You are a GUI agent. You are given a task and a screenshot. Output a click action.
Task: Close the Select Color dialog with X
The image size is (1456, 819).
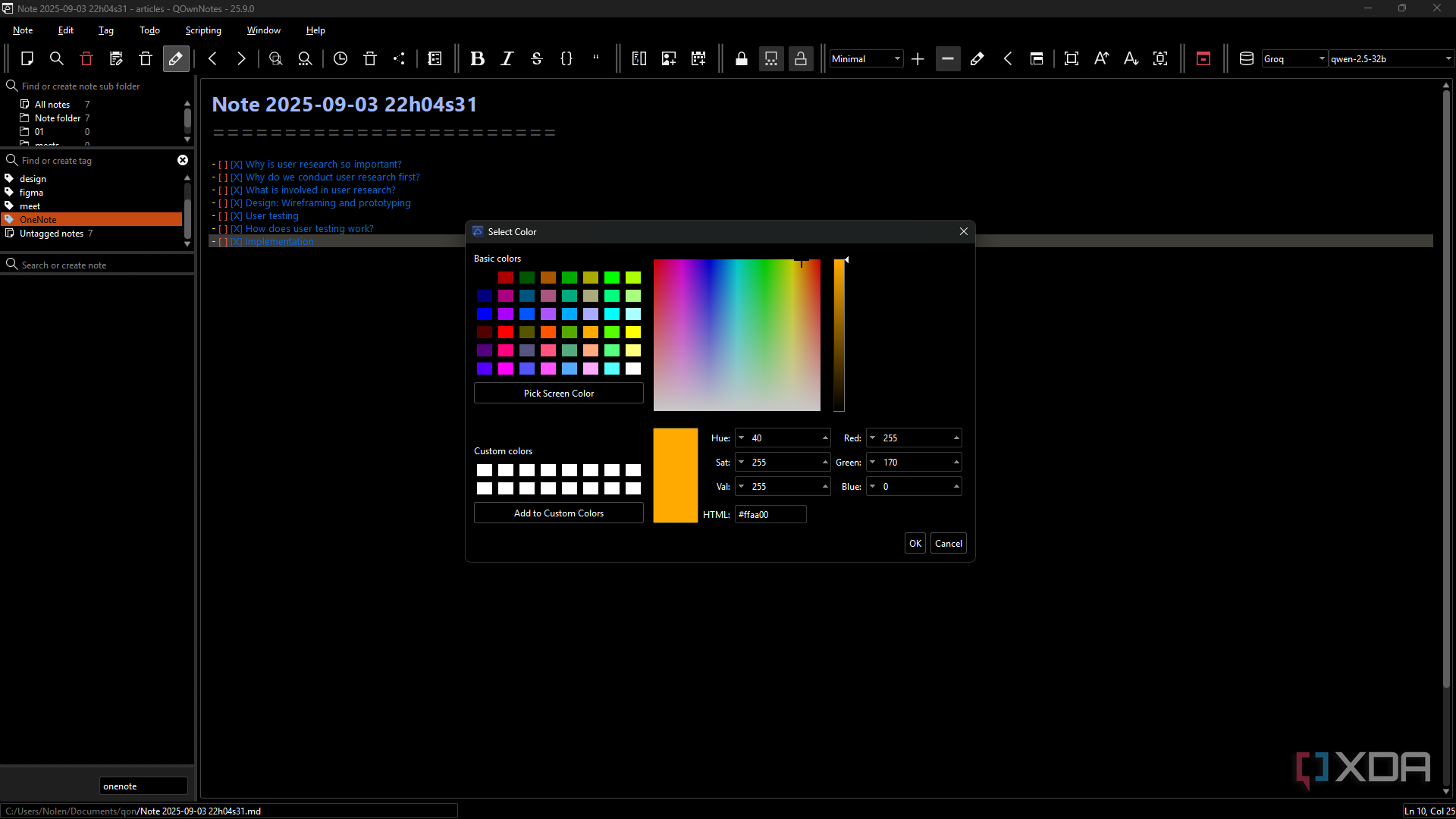[964, 231]
